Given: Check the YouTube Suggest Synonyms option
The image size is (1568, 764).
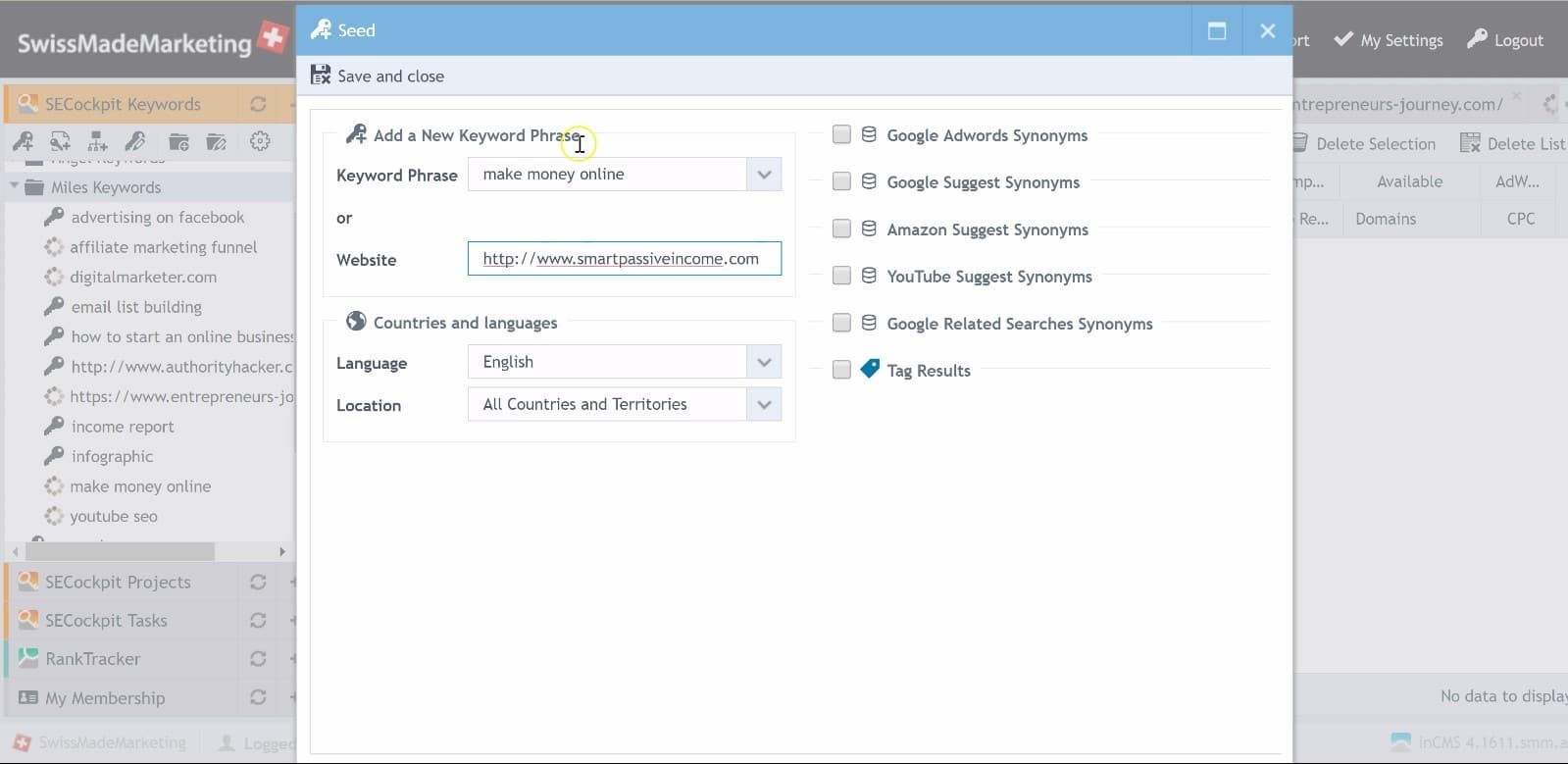Looking at the screenshot, I should click(841, 276).
